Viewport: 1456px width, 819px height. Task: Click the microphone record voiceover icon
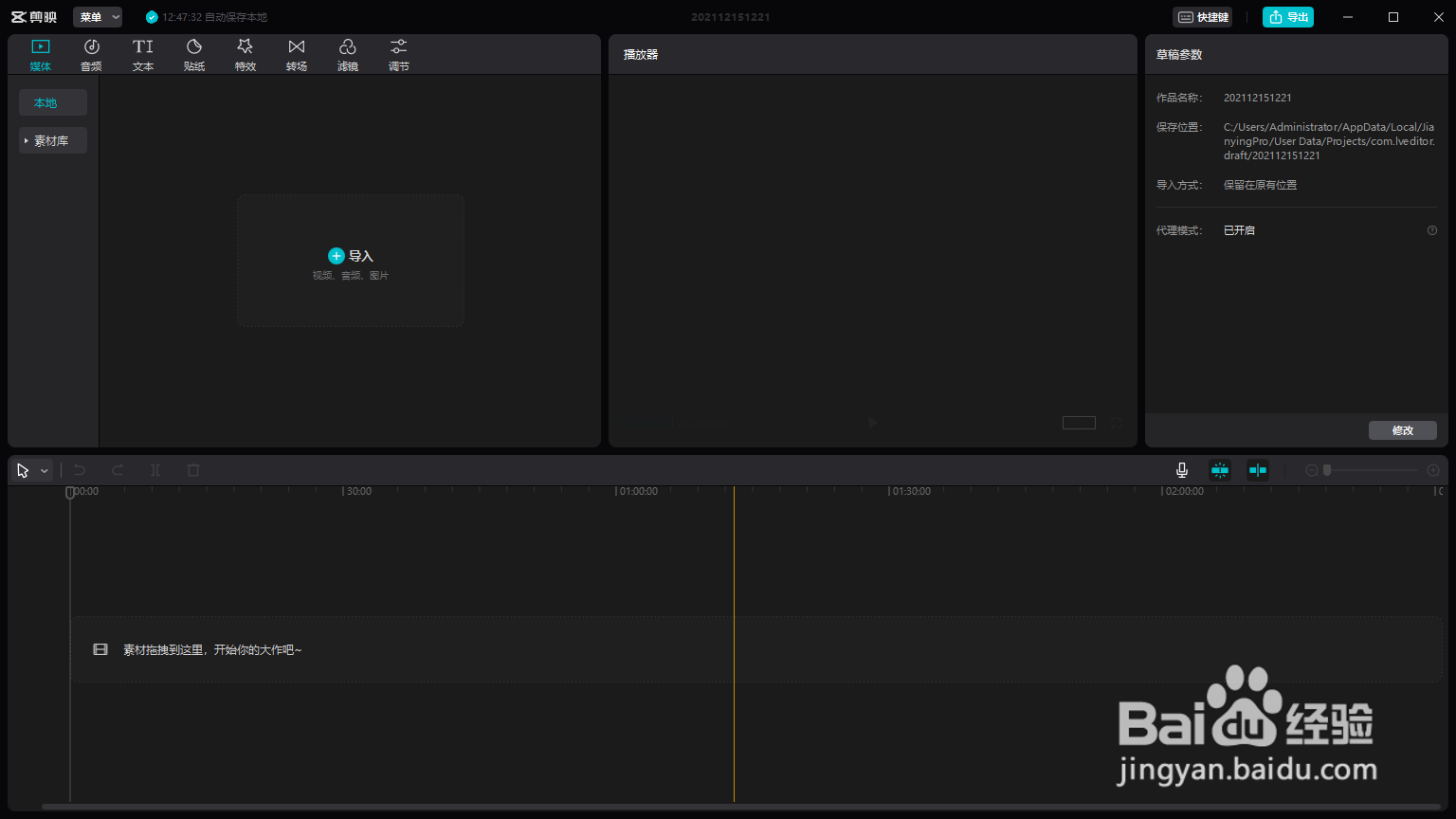(x=1182, y=470)
